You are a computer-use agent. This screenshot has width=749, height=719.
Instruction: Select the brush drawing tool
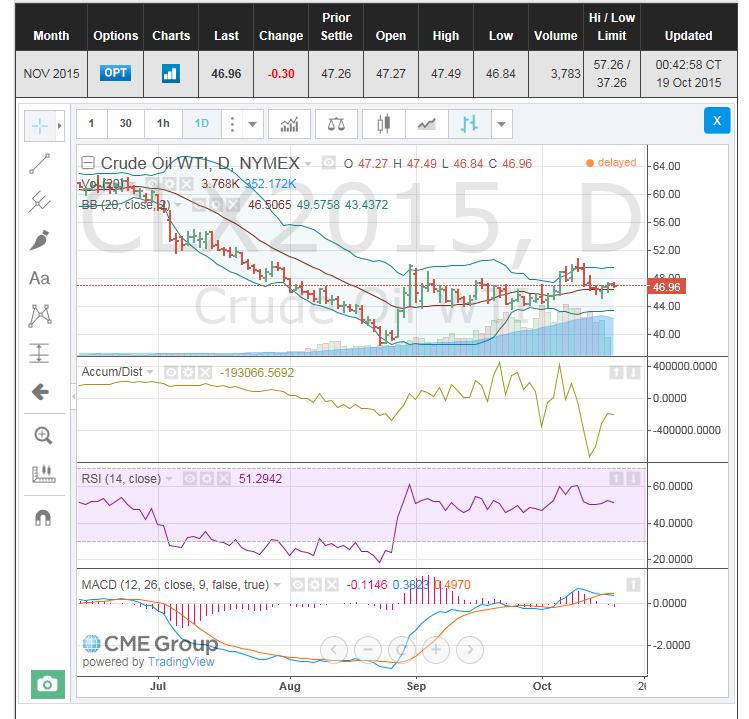[x=40, y=240]
